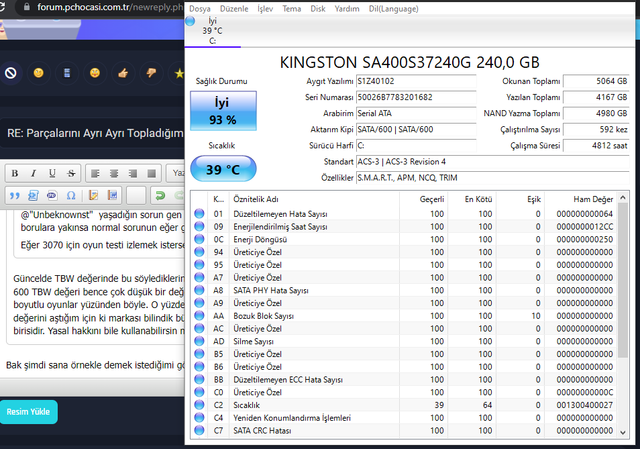This screenshot has height=449, width=640.
Task: Insert special character with Omega icon
Action: click(x=70, y=194)
